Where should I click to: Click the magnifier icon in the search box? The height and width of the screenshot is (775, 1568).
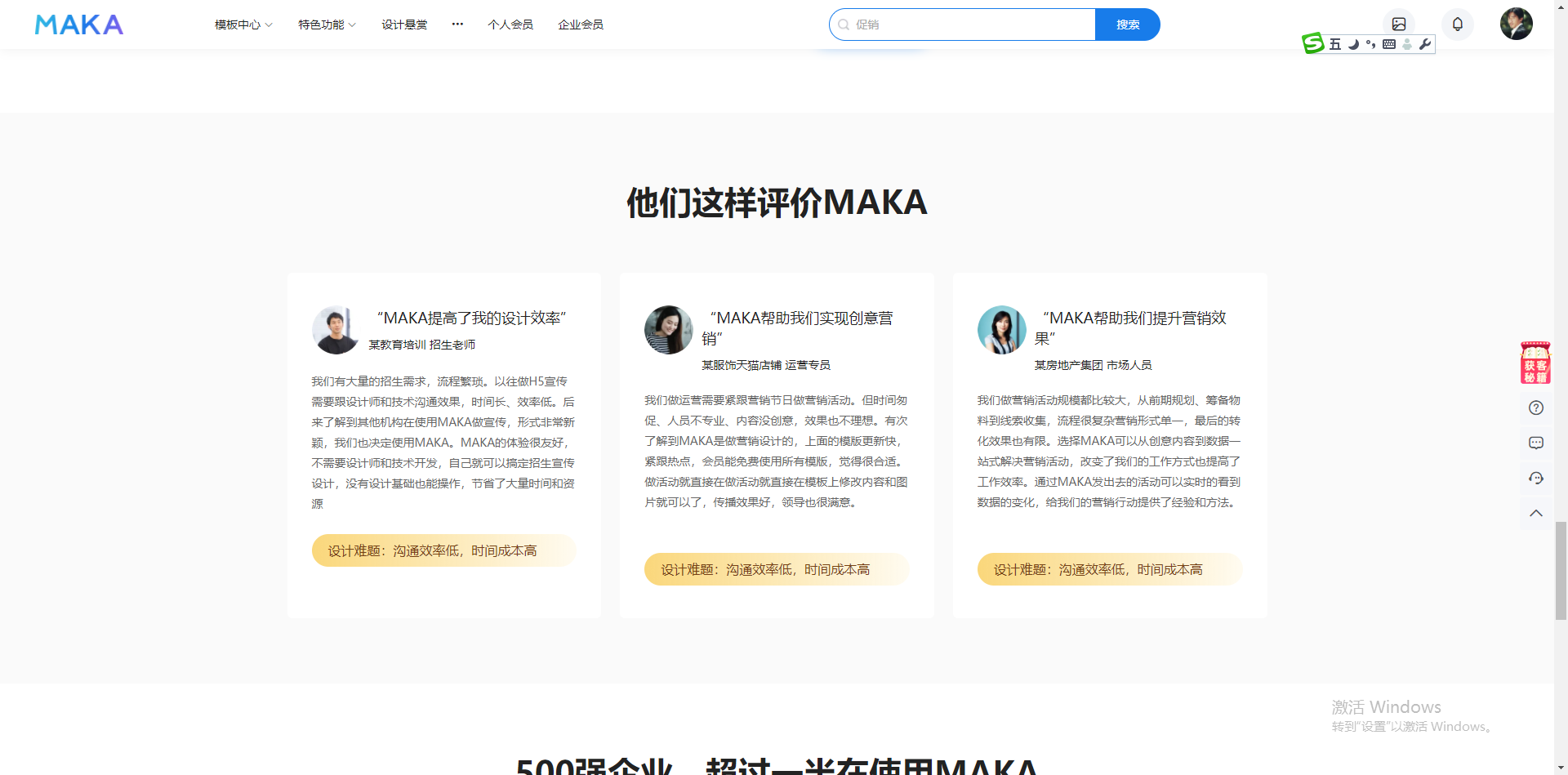[x=844, y=24]
